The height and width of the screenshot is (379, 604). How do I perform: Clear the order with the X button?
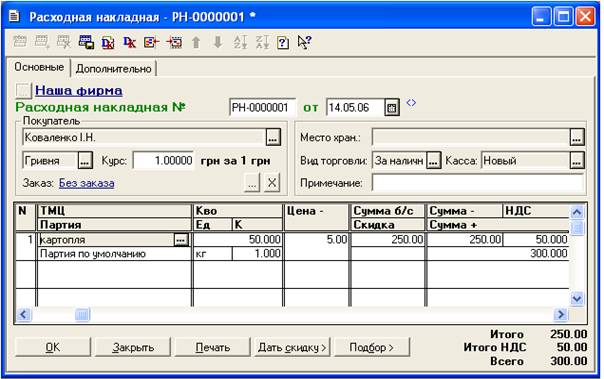tap(272, 183)
